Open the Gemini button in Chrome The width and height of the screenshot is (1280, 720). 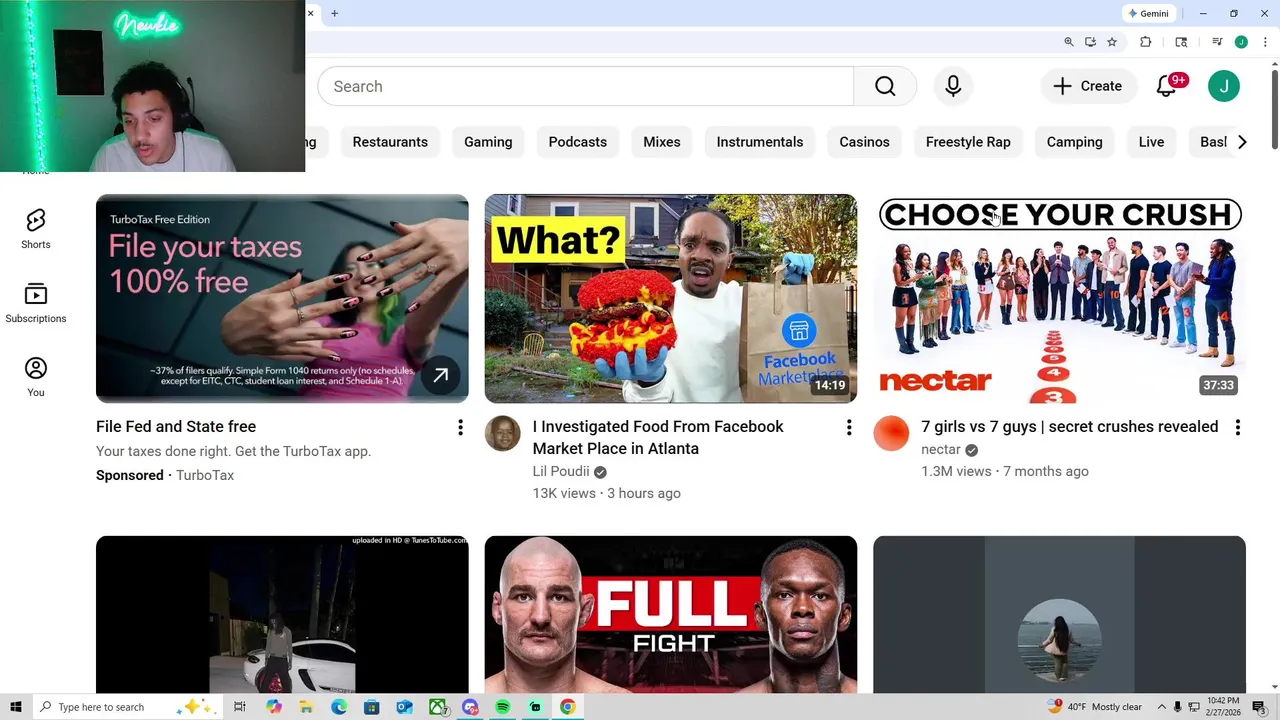click(x=1148, y=13)
